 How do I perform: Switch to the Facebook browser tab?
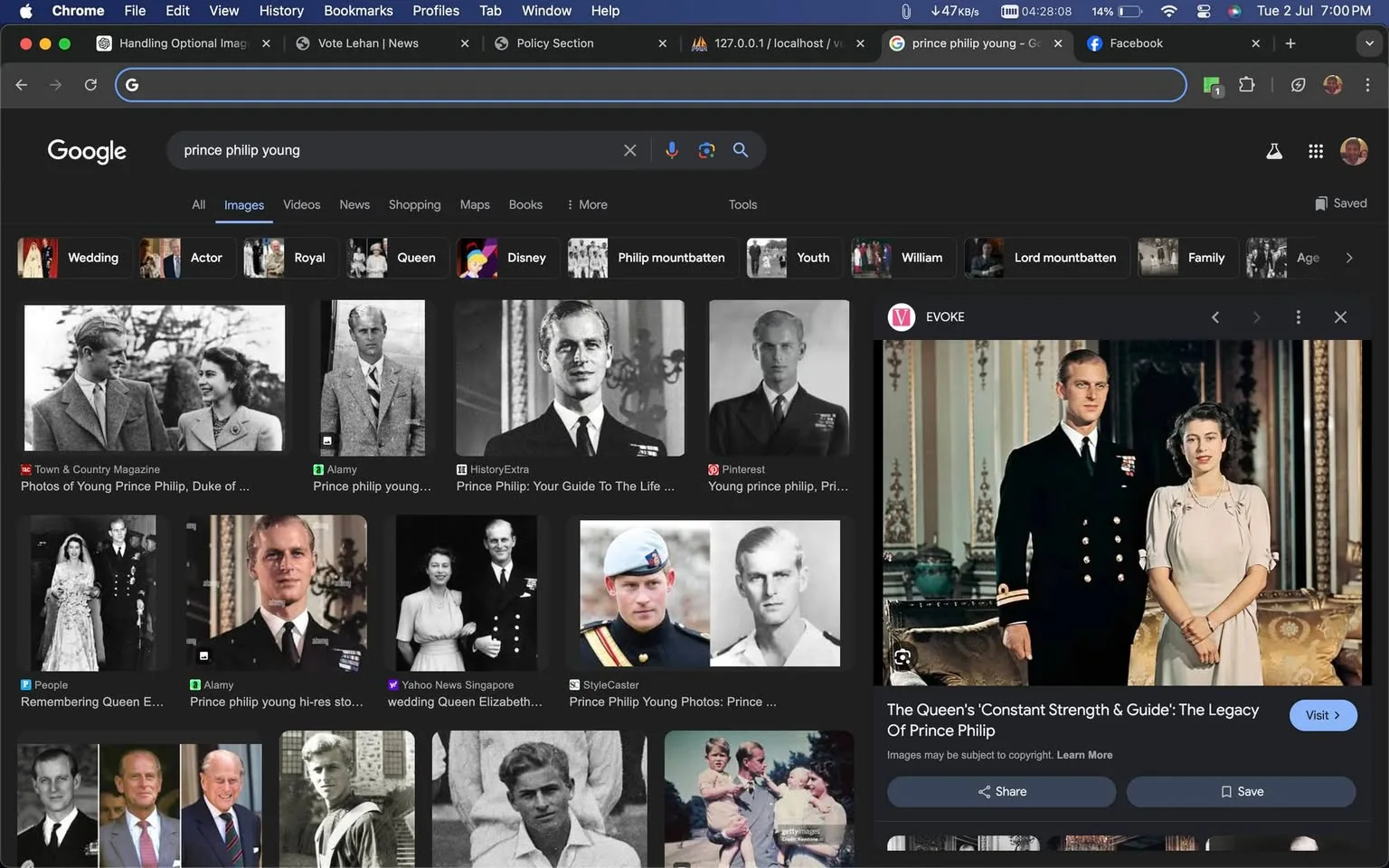click(1172, 43)
